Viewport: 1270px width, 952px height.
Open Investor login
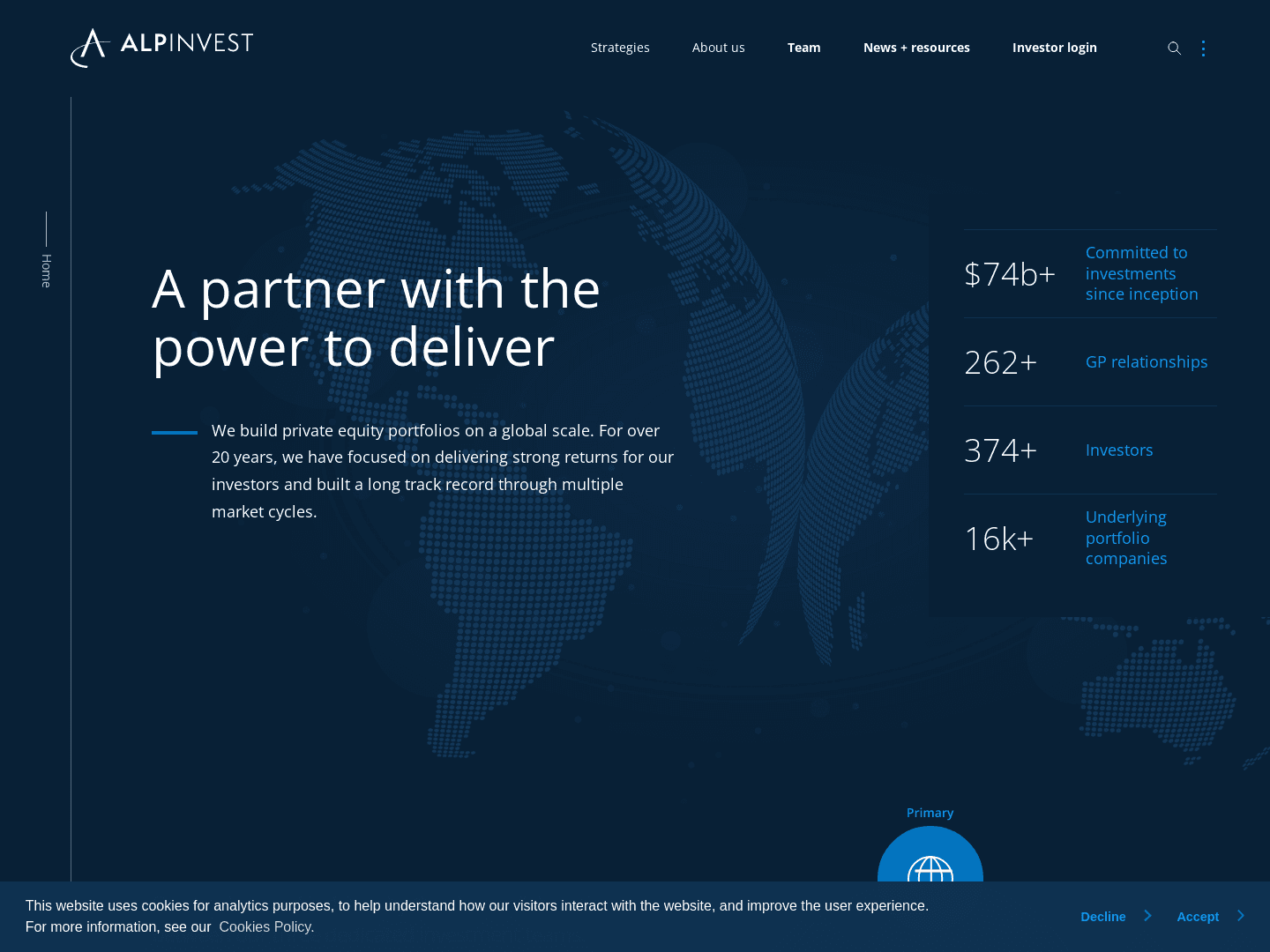pos(1054,48)
